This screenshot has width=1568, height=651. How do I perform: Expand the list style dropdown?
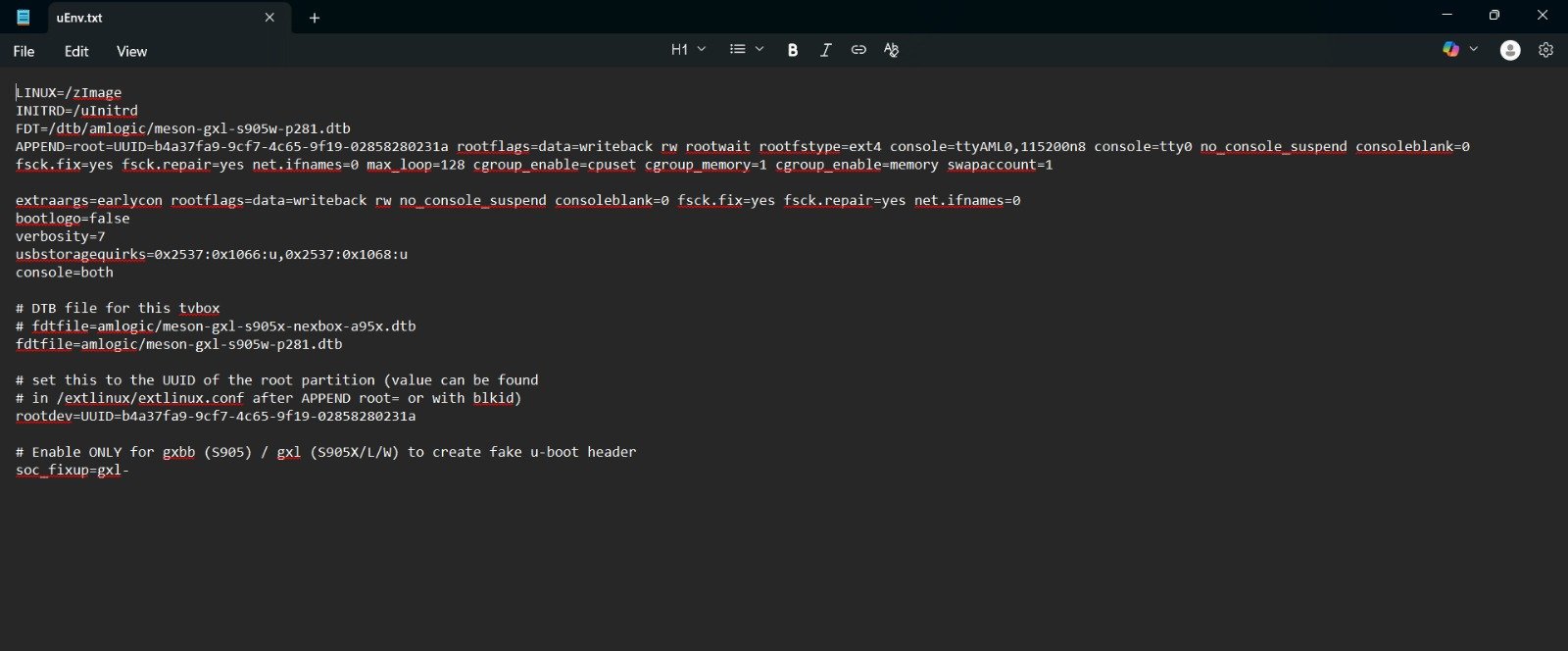(747, 49)
